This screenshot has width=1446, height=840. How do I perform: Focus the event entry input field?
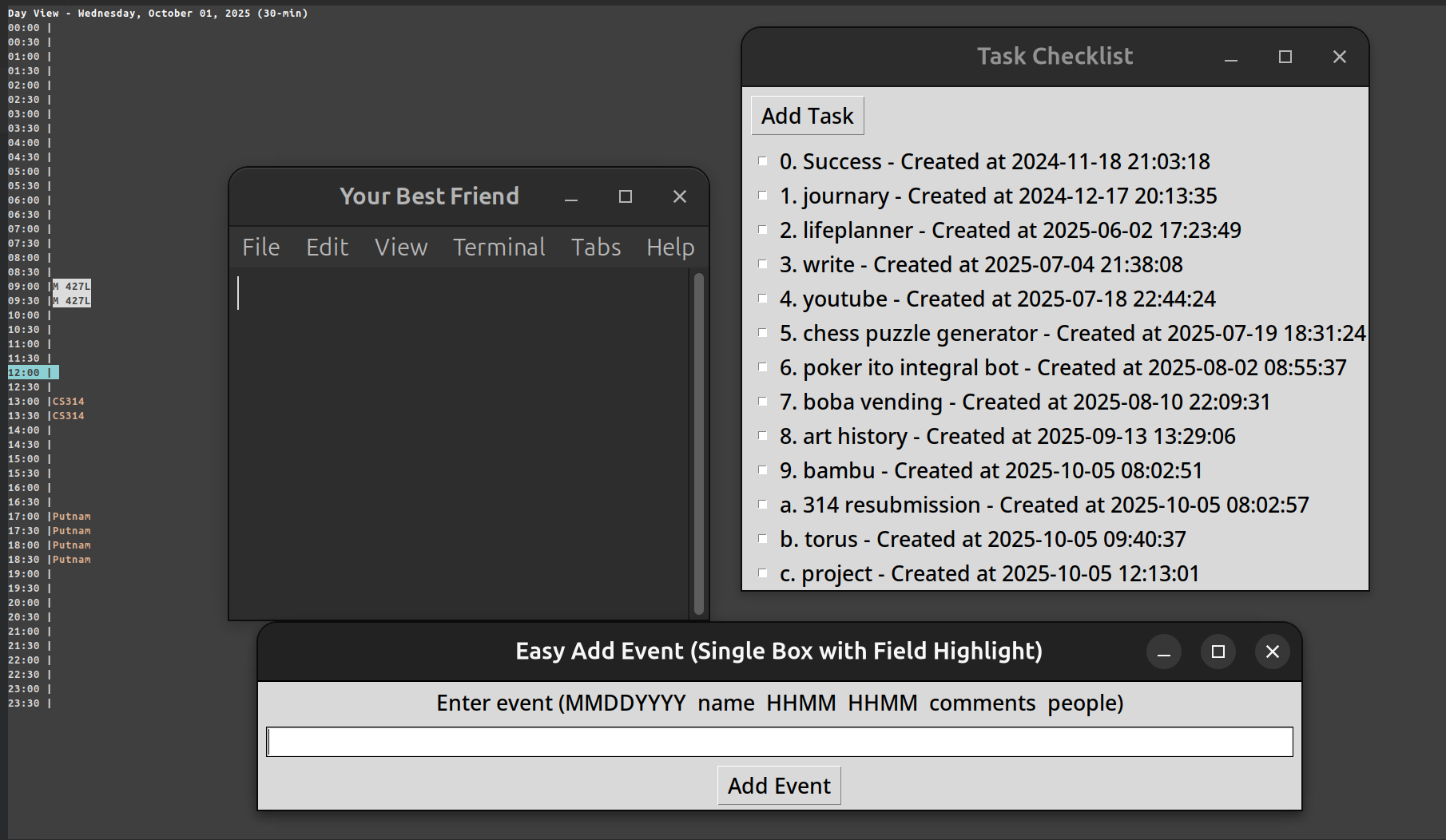coord(780,742)
